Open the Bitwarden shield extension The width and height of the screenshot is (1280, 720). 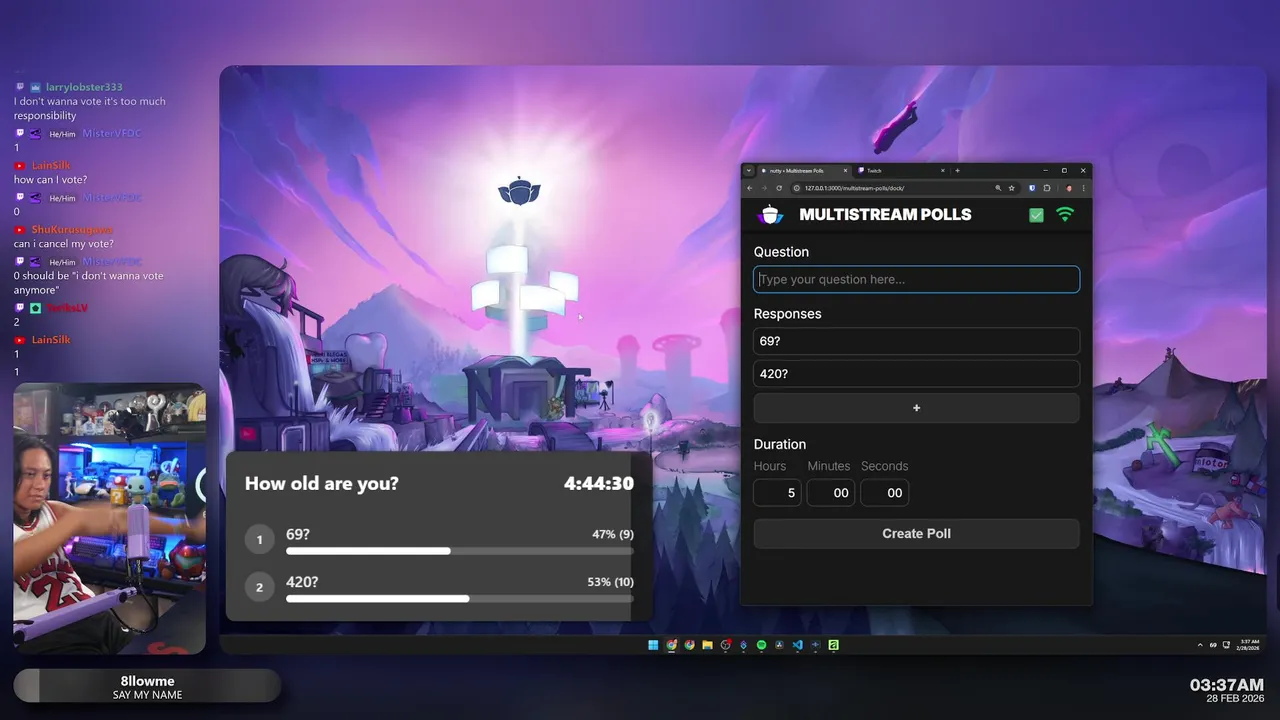(1032, 188)
